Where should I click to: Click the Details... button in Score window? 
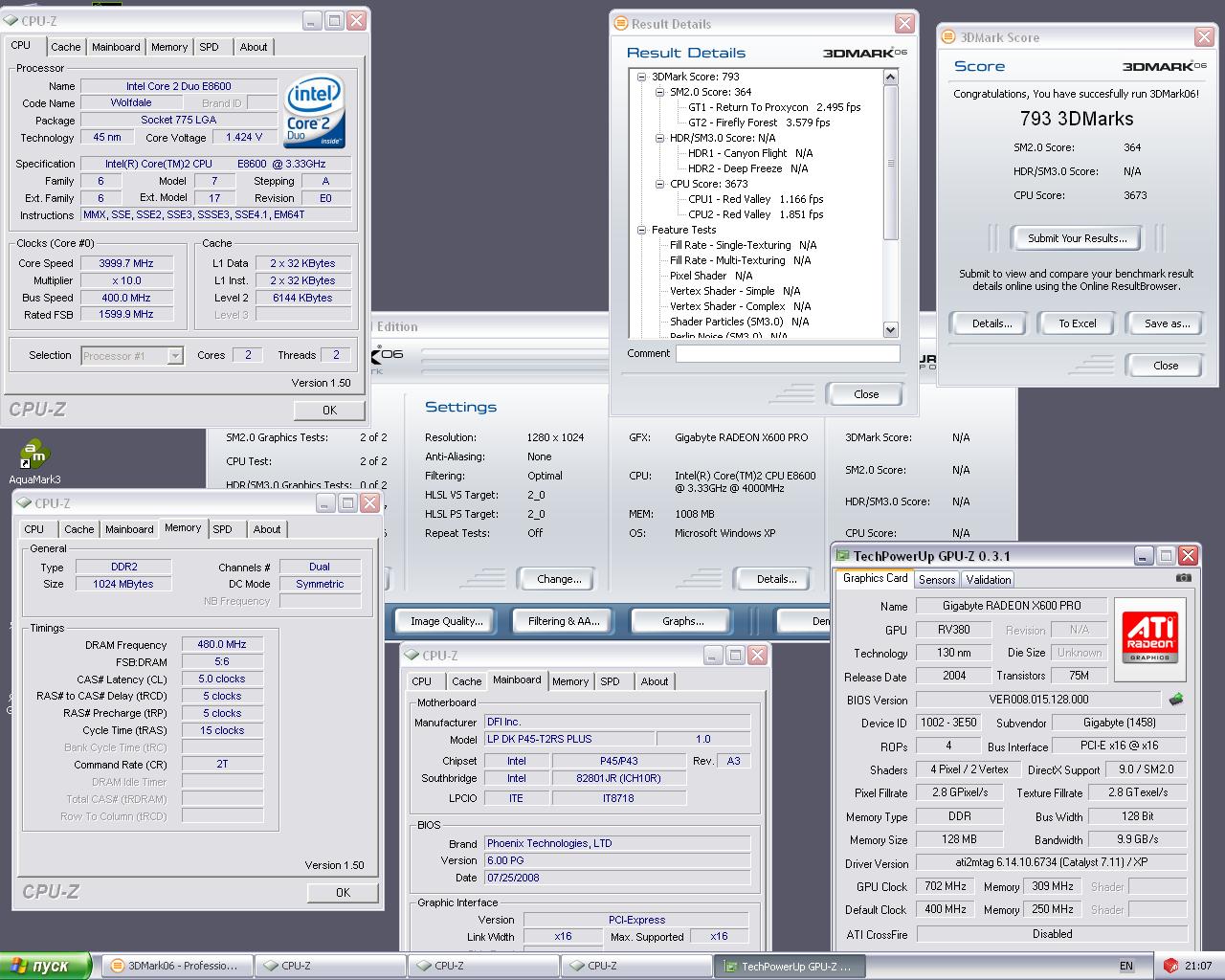click(x=992, y=323)
